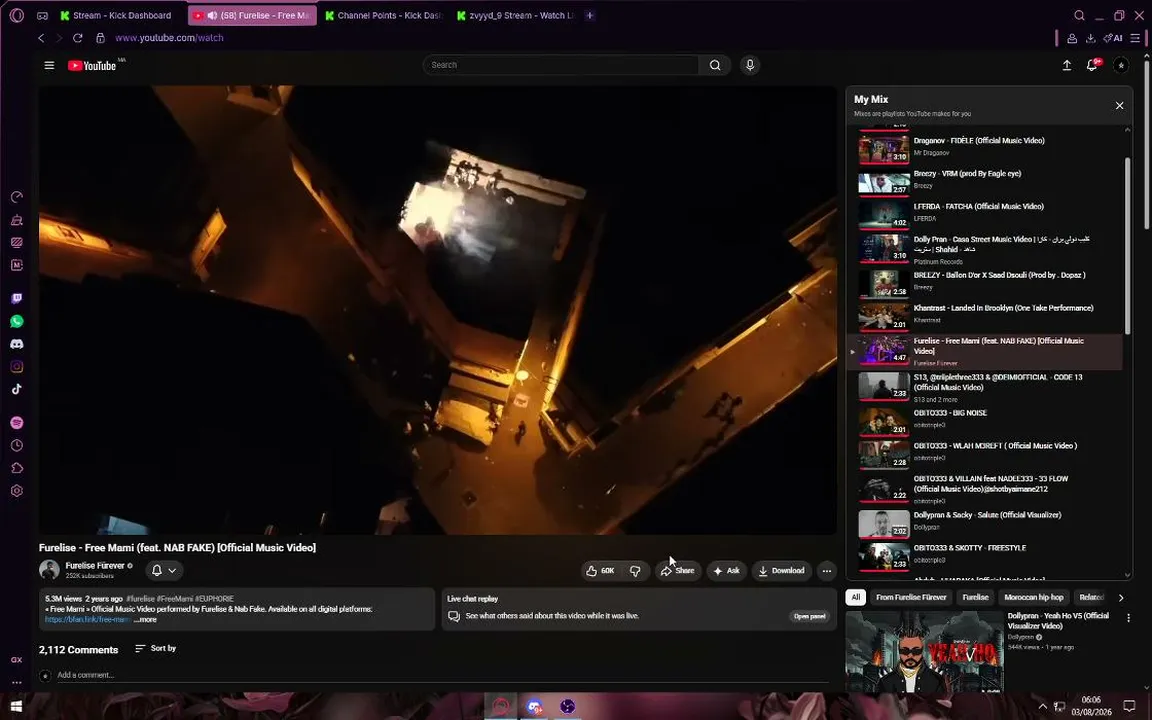This screenshot has width=1152, height=720.
Task: Open the browser AI assistant button
Action: [x=1113, y=37]
